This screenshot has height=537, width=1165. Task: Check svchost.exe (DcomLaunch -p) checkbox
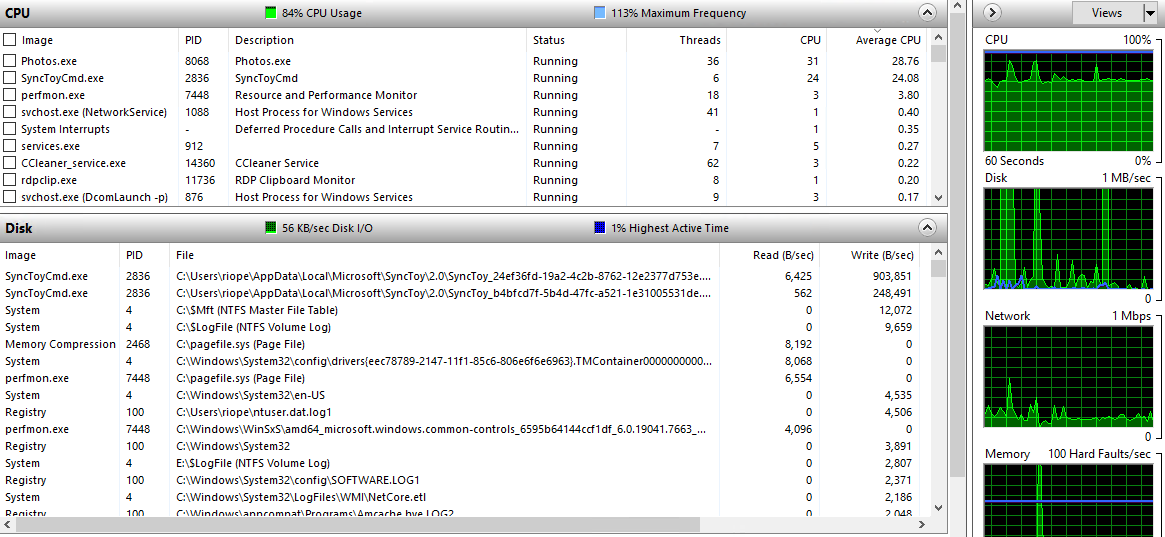(9, 198)
